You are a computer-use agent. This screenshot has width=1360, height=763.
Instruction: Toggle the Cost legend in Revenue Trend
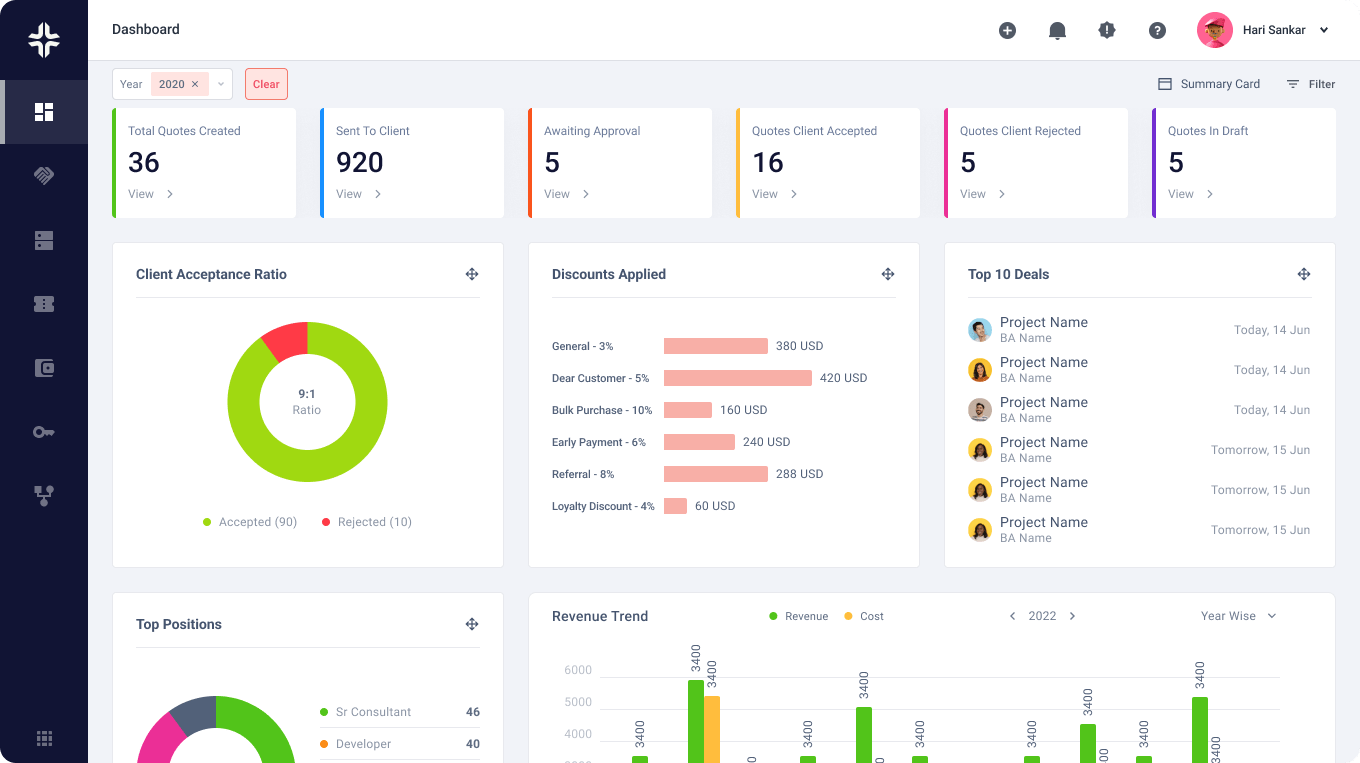pos(864,616)
